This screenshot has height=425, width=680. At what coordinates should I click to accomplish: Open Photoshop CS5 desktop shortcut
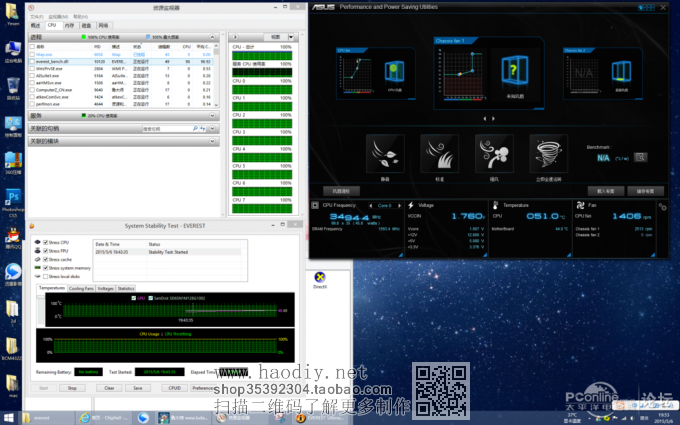pyautogui.click(x=13, y=195)
